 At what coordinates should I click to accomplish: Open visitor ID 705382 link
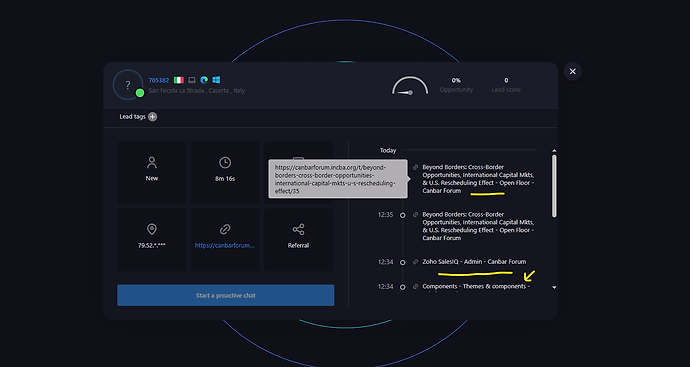[158, 81]
